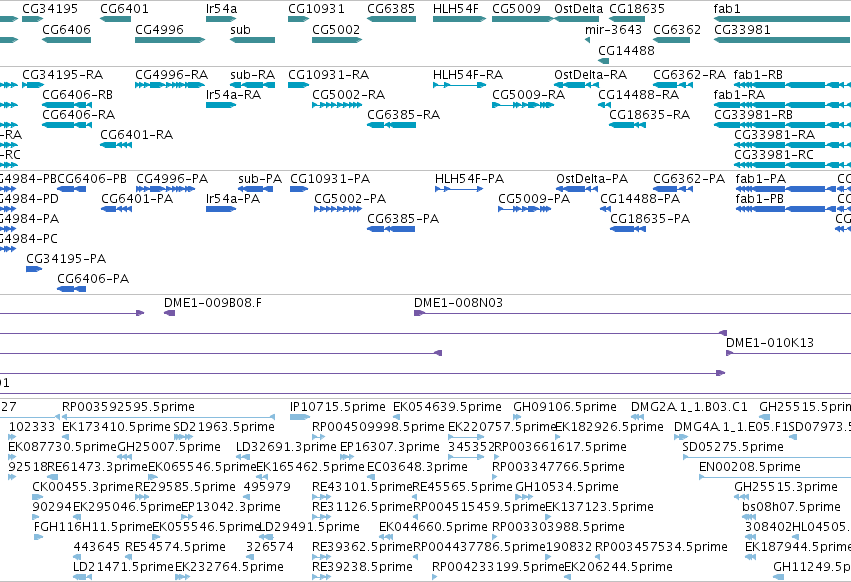Select protein fab1-PA label
This screenshot has height=582, width=851.
click(761, 179)
